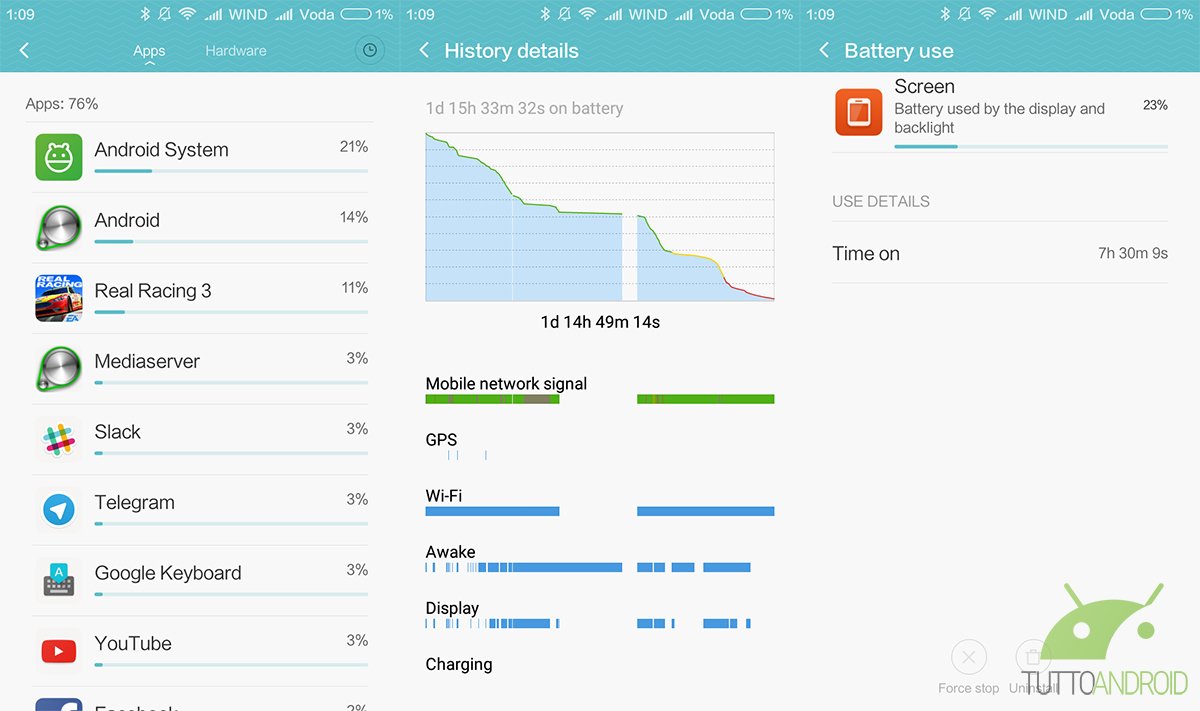
Task: Tap the Android 14% usage bar
Action: 231,241
